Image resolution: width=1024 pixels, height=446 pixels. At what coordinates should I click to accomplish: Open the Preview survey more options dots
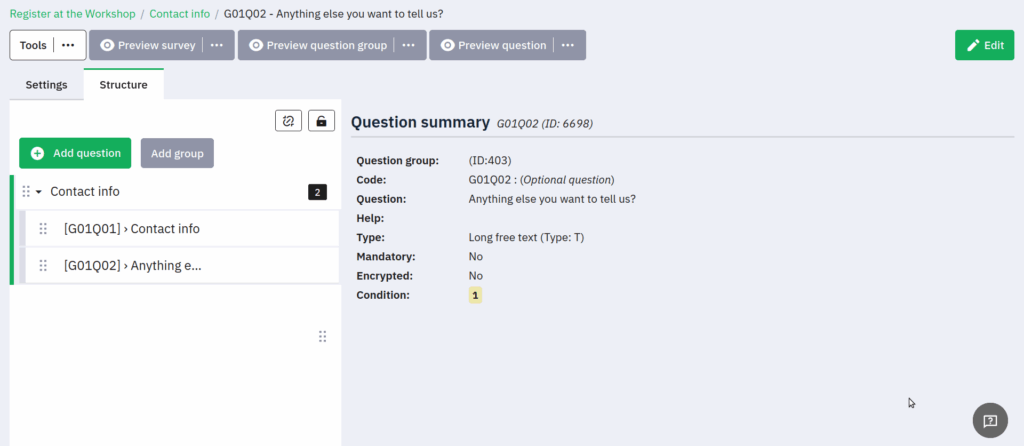click(x=217, y=45)
